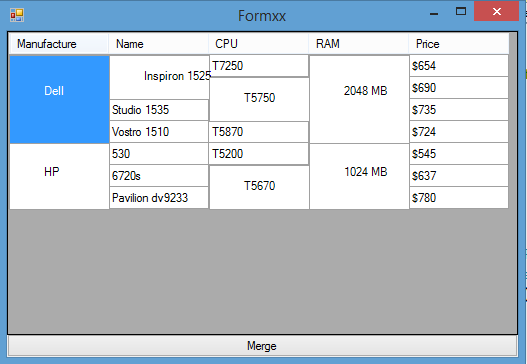Select the $690 price cell

click(x=459, y=88)
